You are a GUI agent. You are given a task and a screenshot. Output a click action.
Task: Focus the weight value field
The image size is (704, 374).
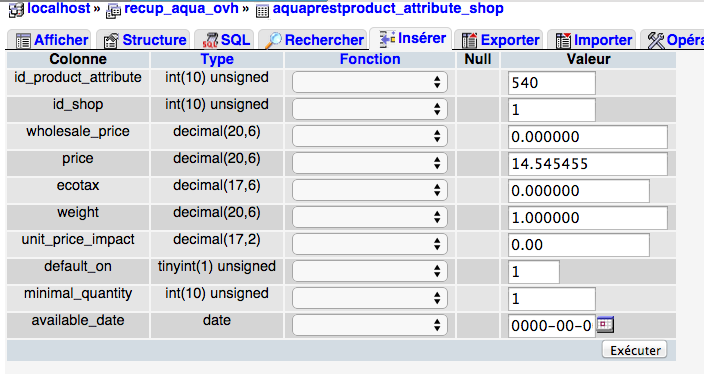click(588, 218)
